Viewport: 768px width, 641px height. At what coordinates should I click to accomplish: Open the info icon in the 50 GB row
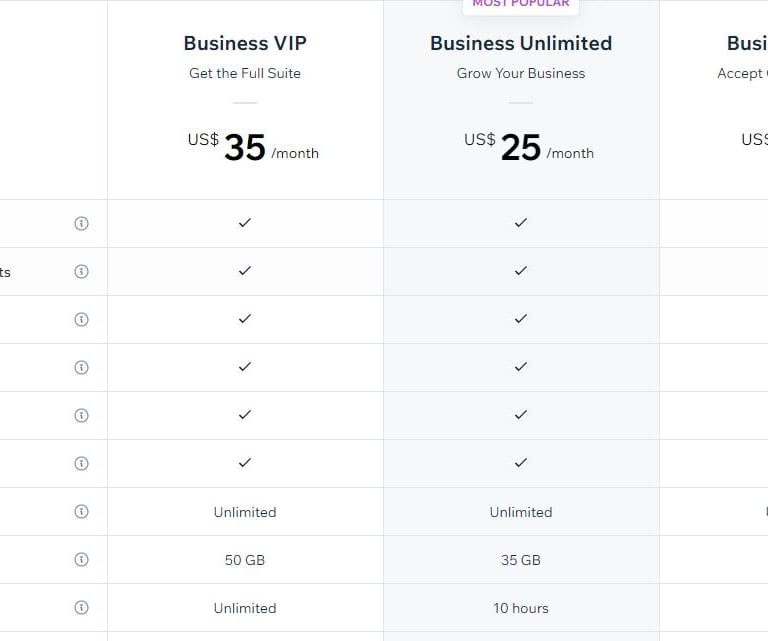(82, 559)
